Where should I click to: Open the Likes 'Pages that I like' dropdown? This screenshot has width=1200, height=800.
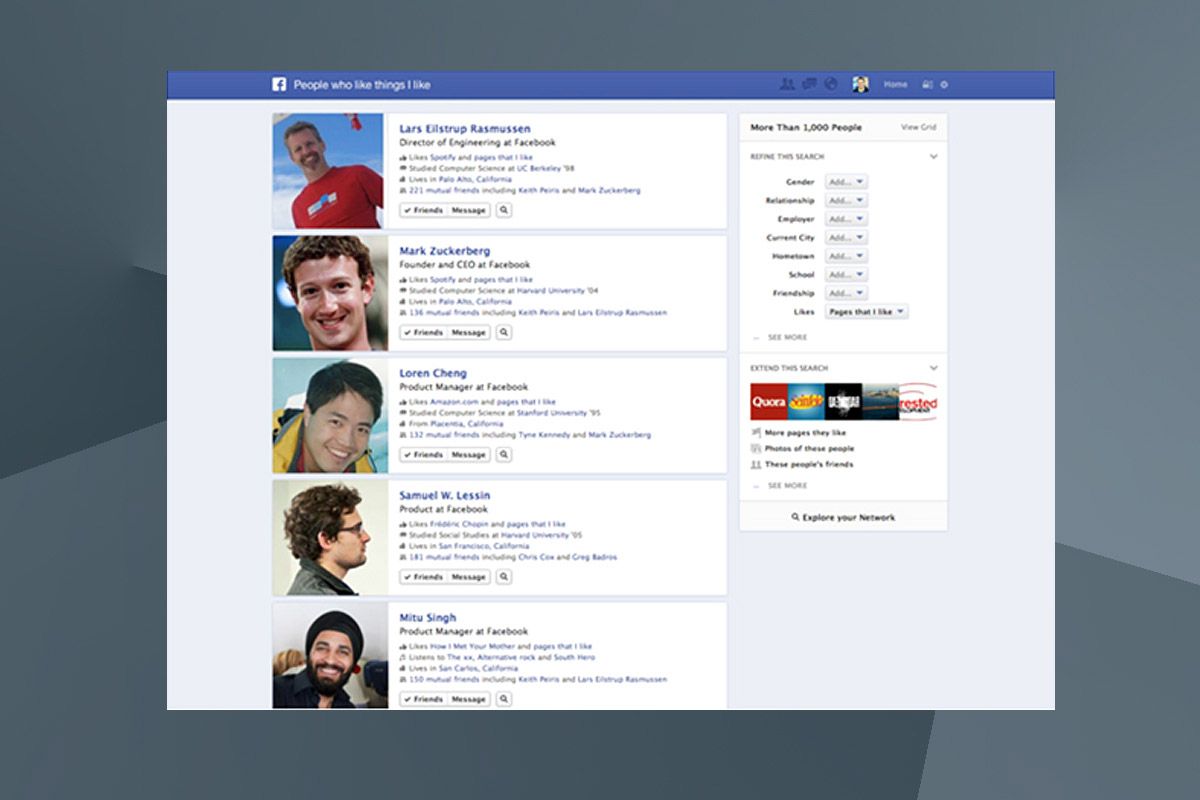[x=866, y=311]
